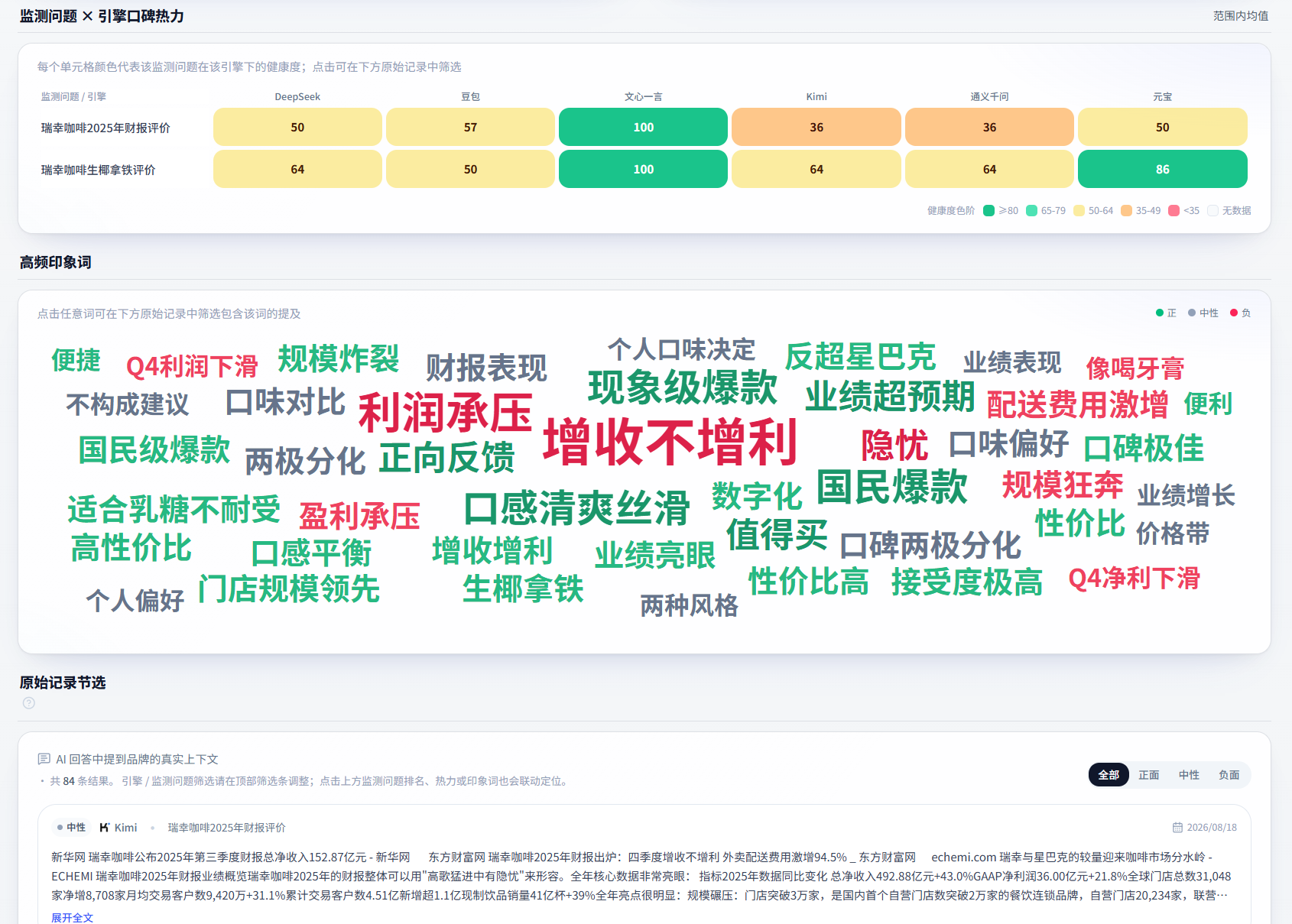Select the 中性 filter tab in records
Viewport: 1292px width, 924px height.
[1190, 775]
